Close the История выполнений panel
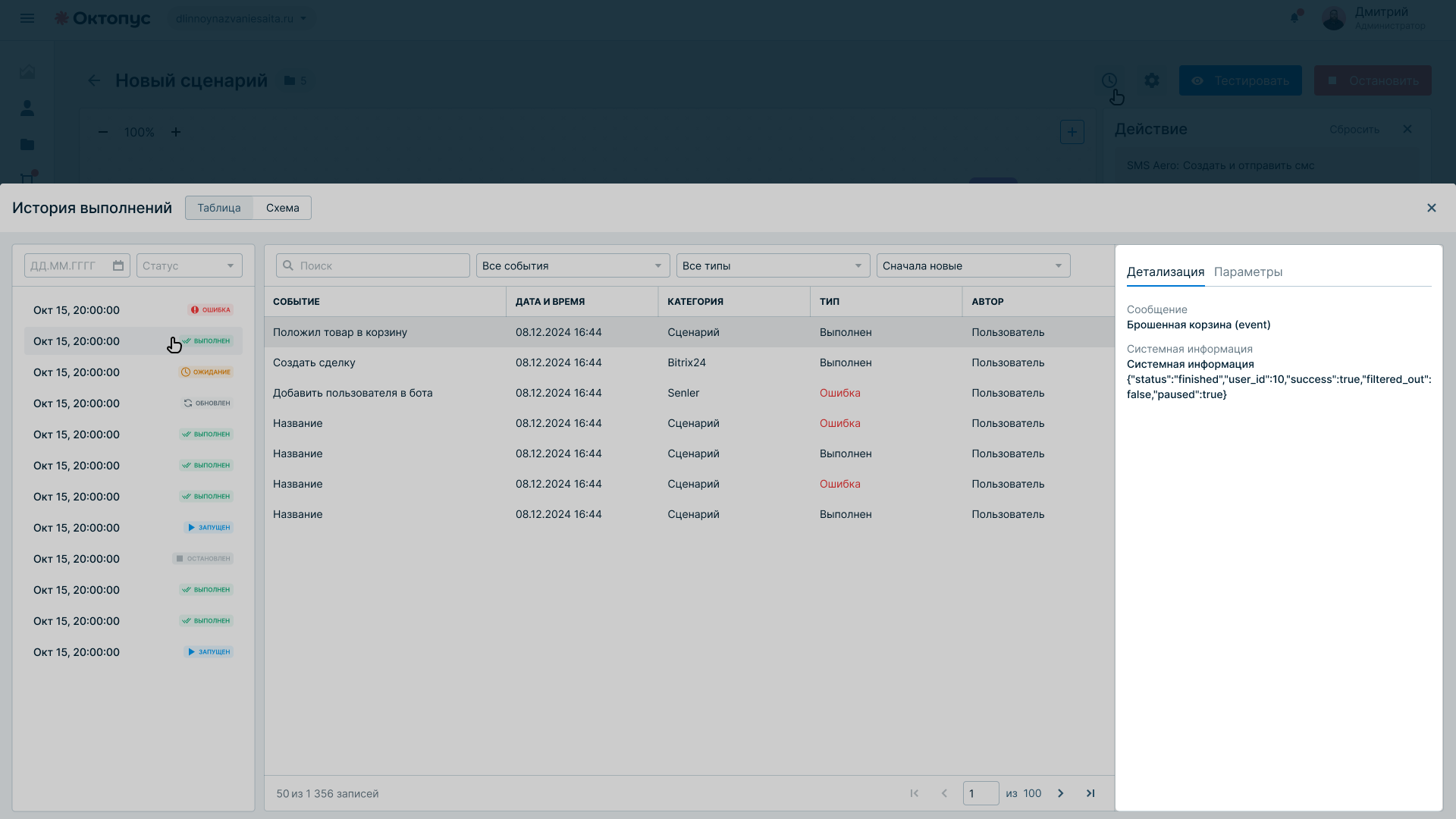 tap(1432, 208)
